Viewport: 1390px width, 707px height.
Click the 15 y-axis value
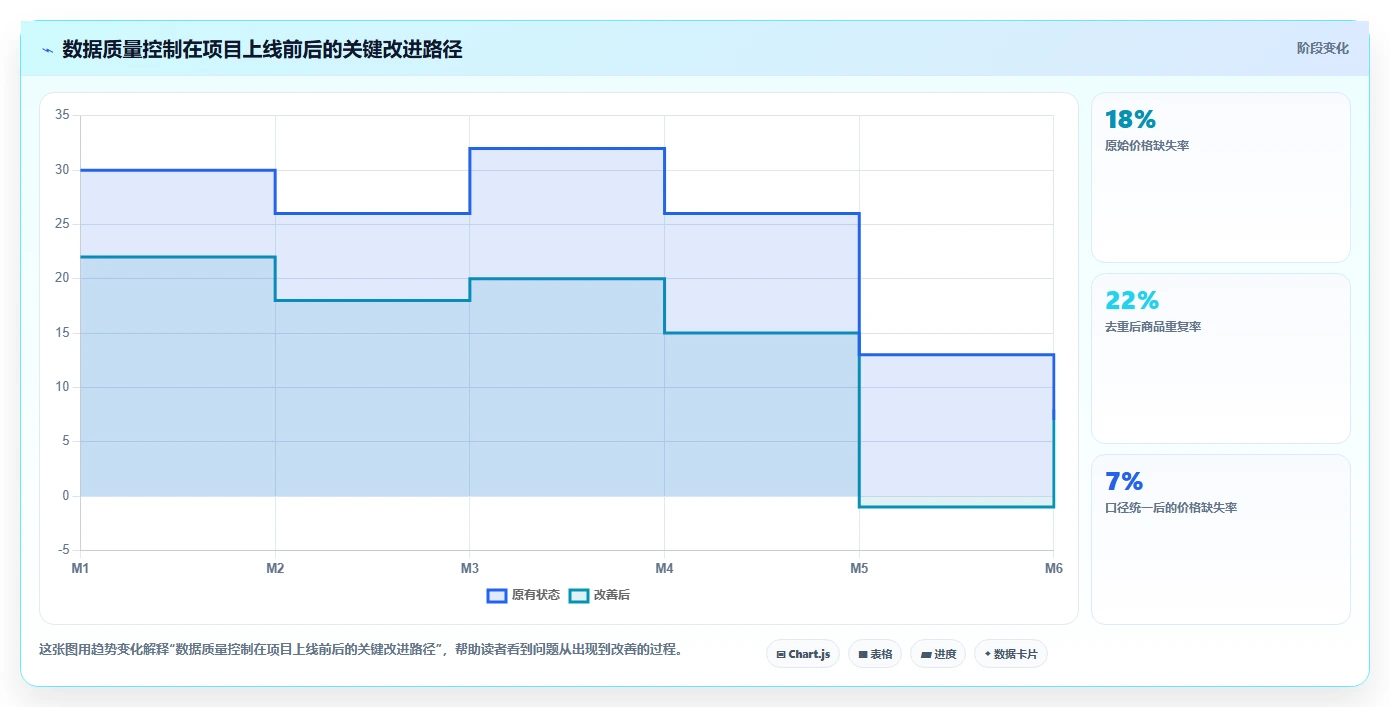tap(62, 333)
